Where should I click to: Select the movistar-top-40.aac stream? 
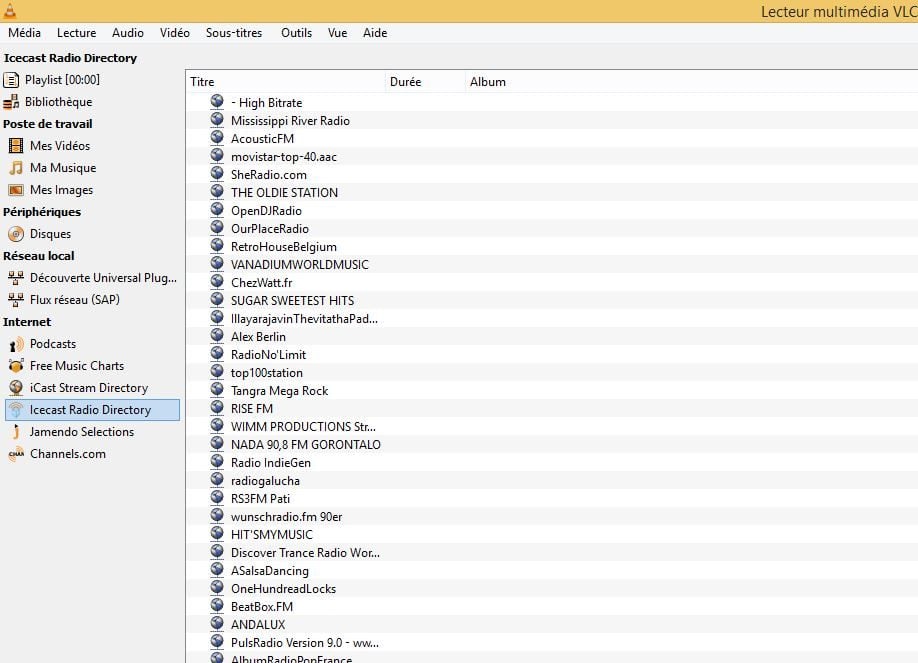[284, 157]
